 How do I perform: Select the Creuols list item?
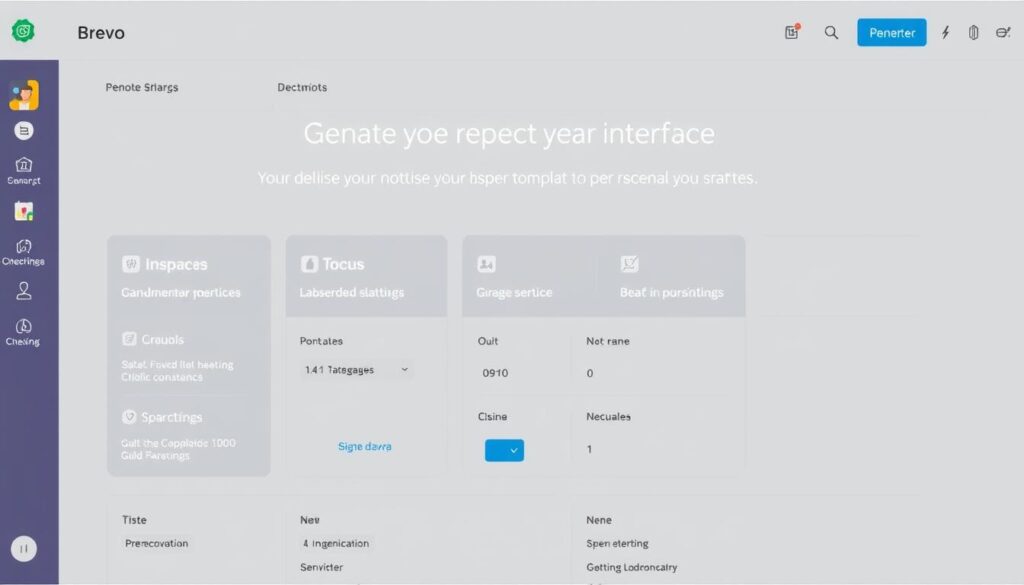pyautogui.click(x=163, y=340)
